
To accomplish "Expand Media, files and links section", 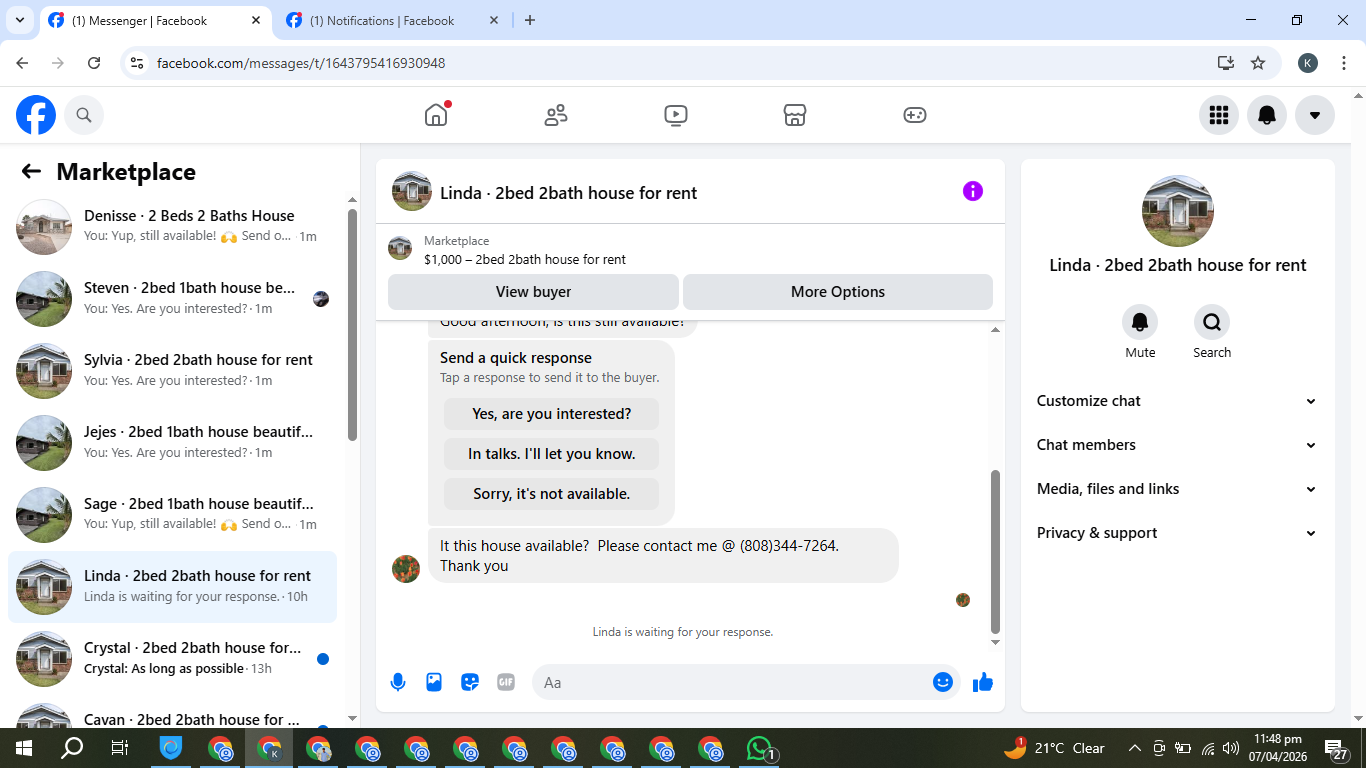I will click(1177, 489).
